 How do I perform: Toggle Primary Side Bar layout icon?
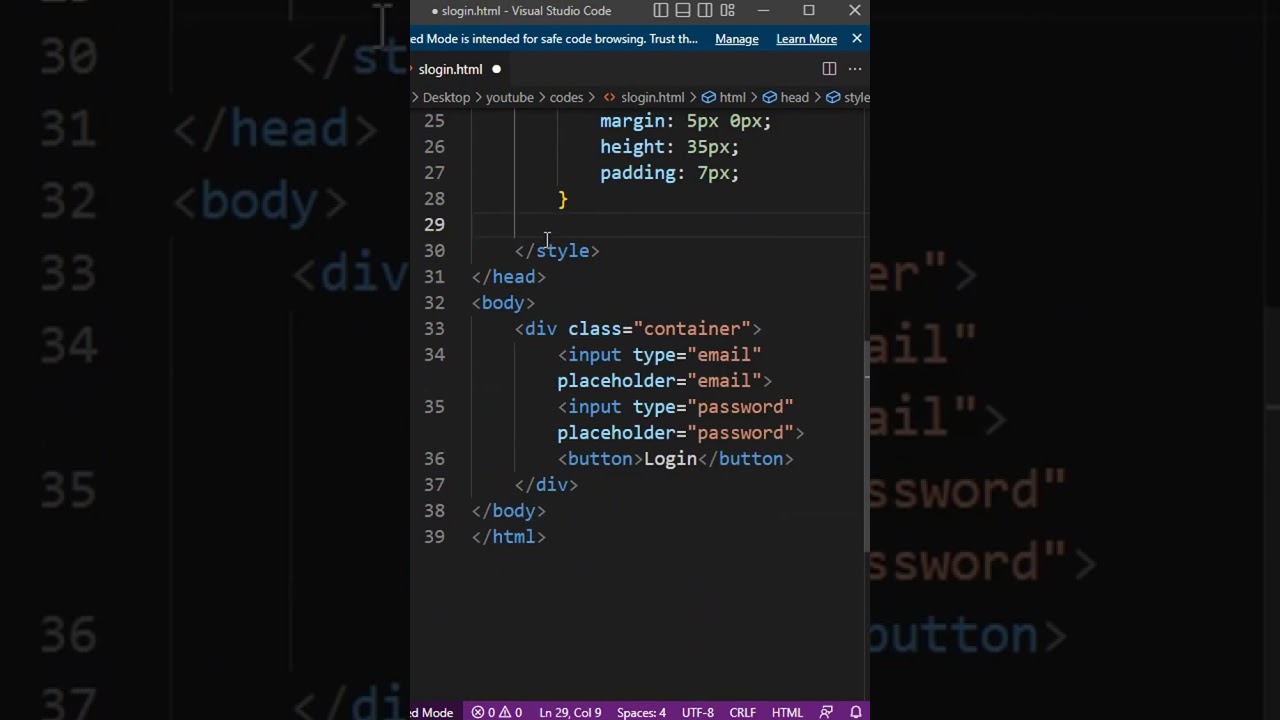pos(661,11)
